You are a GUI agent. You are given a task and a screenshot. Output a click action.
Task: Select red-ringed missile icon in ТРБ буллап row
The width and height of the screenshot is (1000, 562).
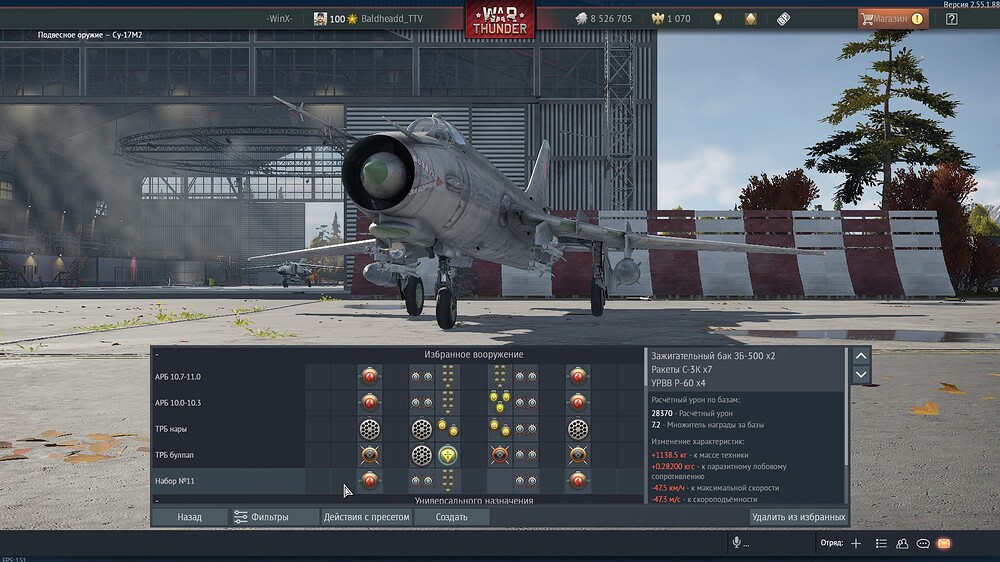[499, 455]
